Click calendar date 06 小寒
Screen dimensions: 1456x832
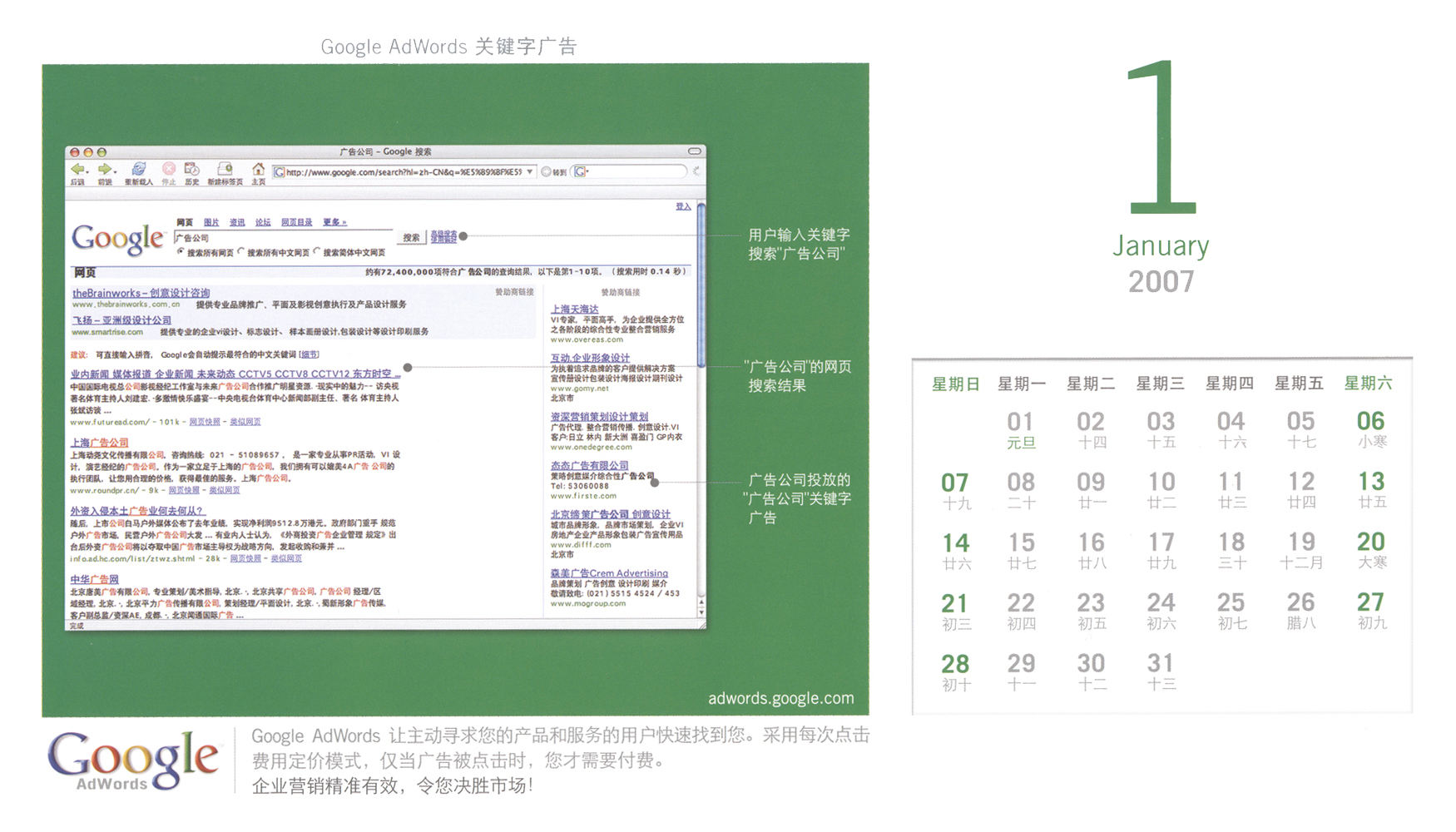coord(1371,429)
